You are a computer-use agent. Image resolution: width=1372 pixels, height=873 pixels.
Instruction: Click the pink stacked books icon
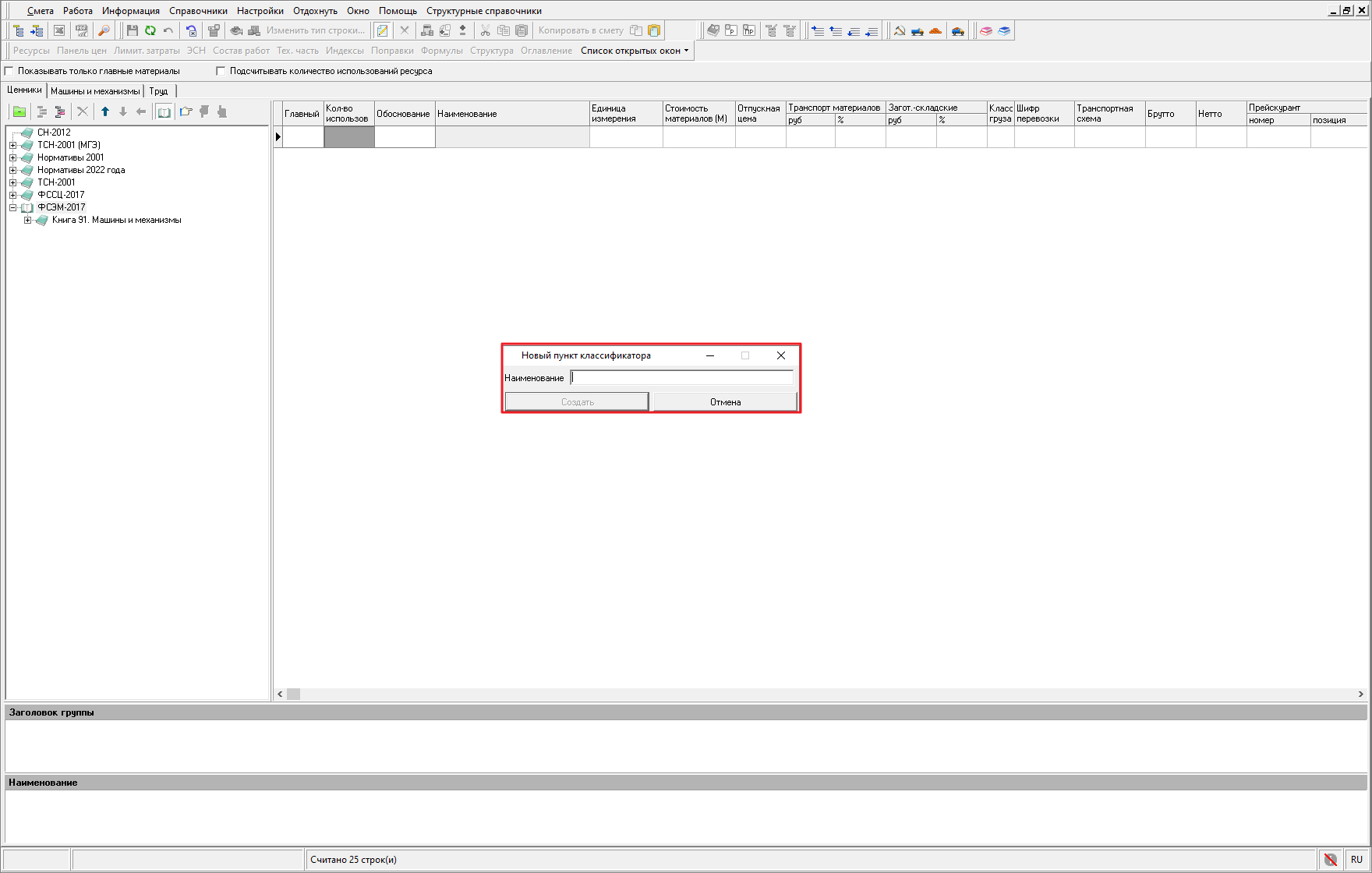[x=986, y=30]
